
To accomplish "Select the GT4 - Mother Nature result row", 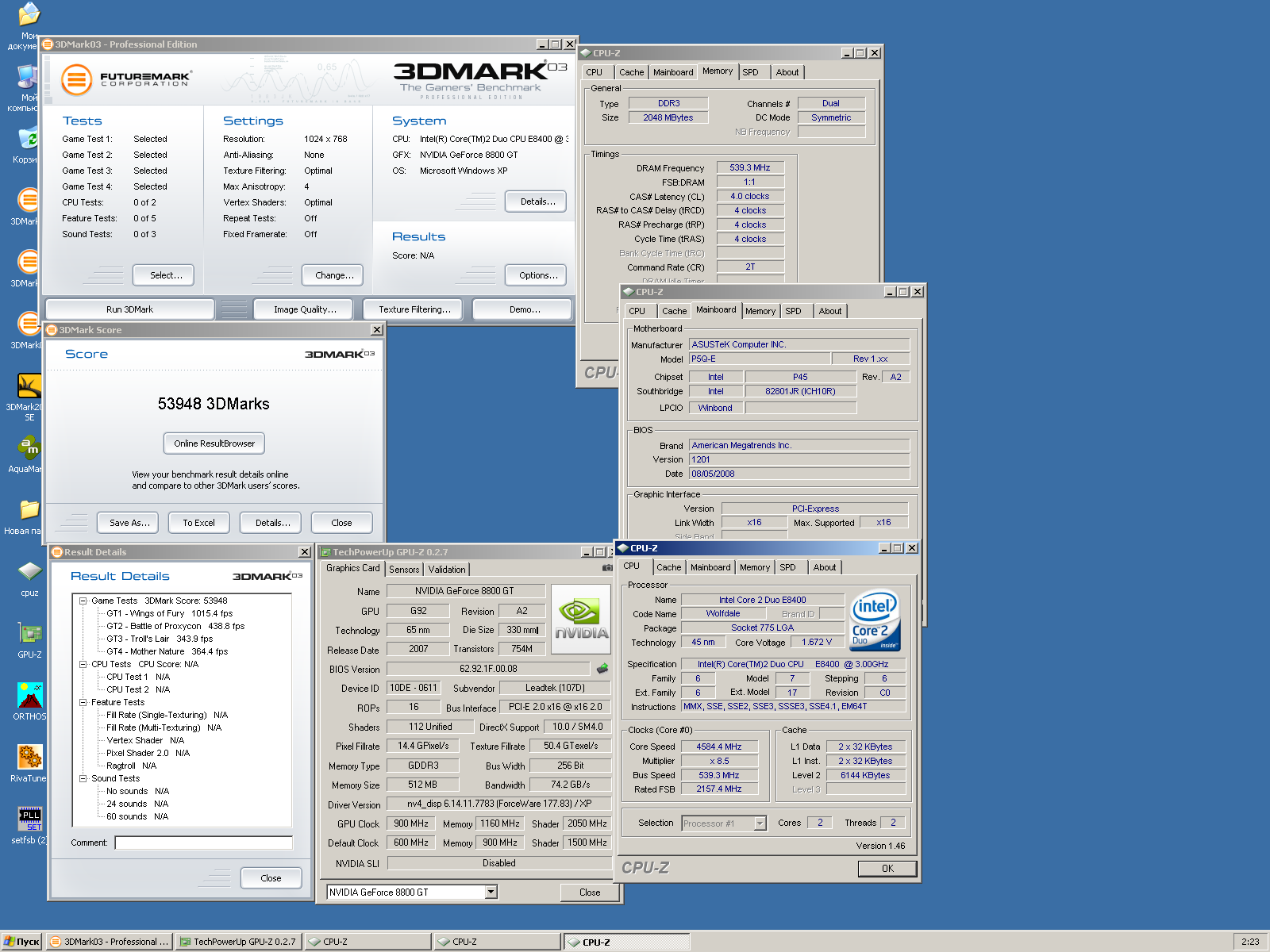I will tap(167, 651).
